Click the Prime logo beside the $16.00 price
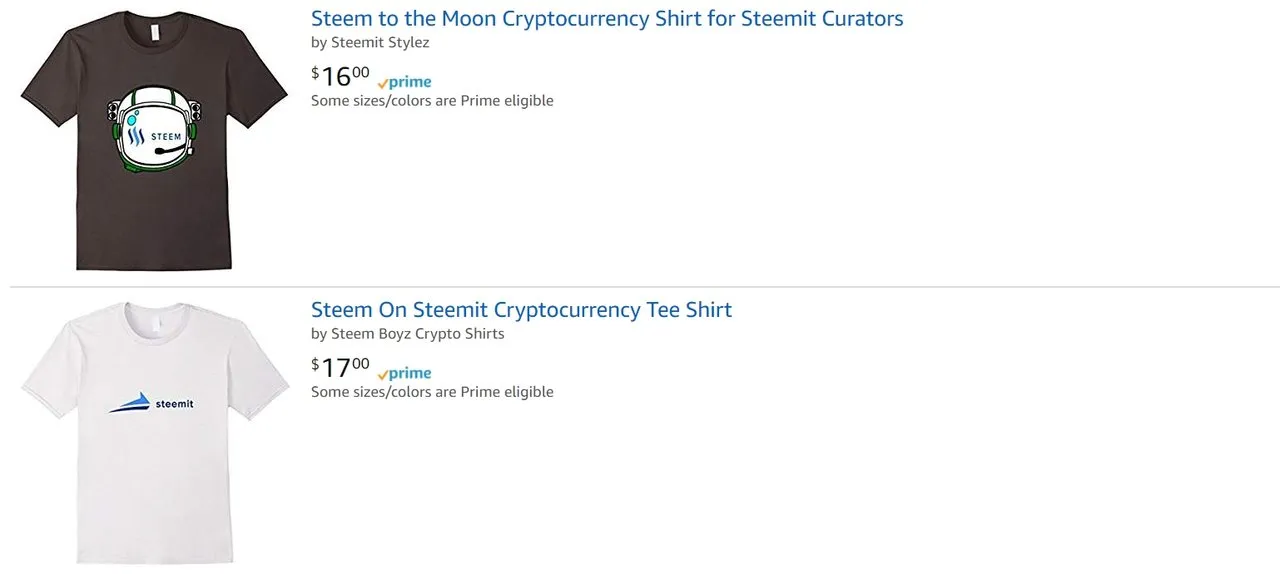 point(404,82)
